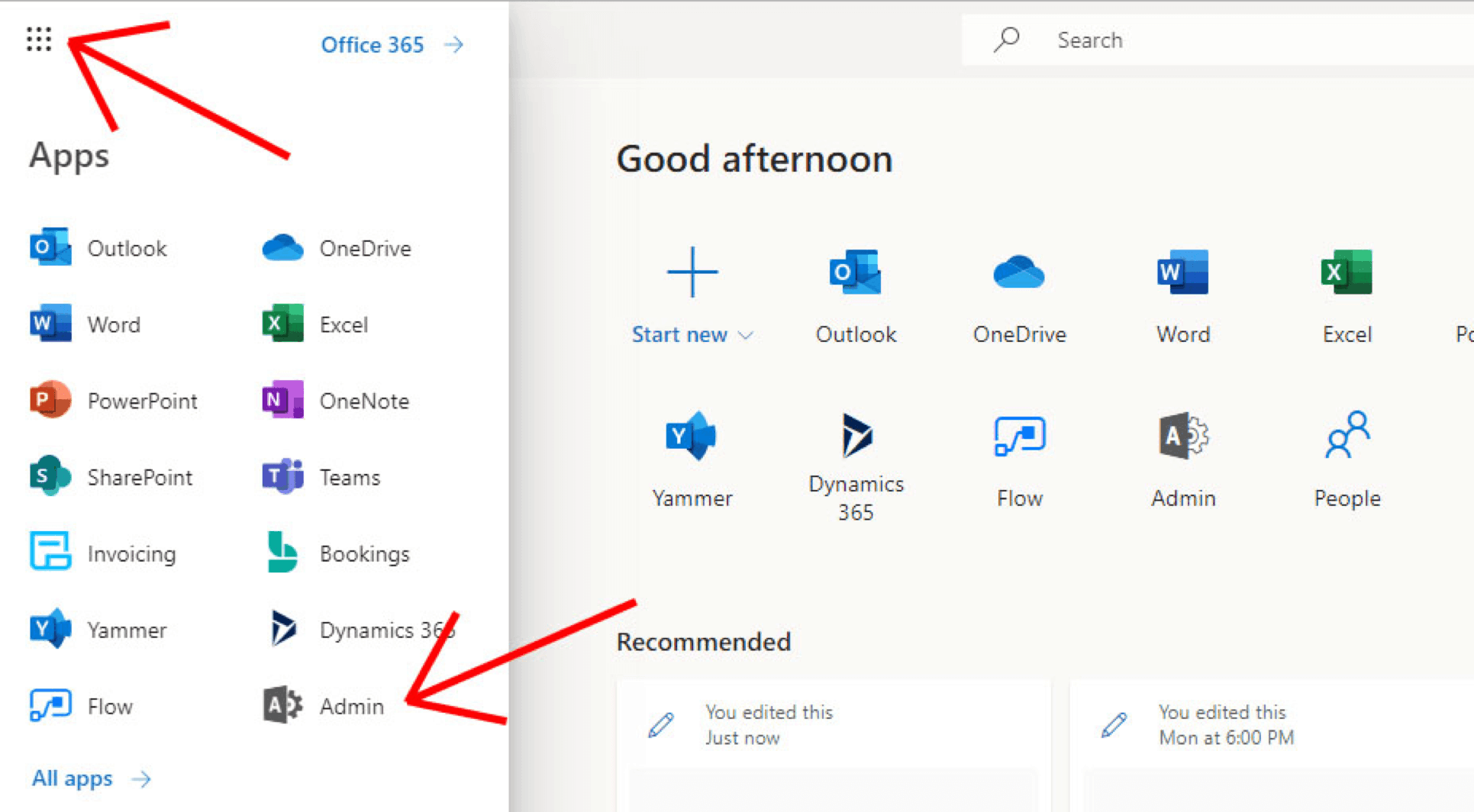Click the Teams label in Apps list
This screenshot has height=812, width=1474.
pyautogui.click(x=350, y=477)
